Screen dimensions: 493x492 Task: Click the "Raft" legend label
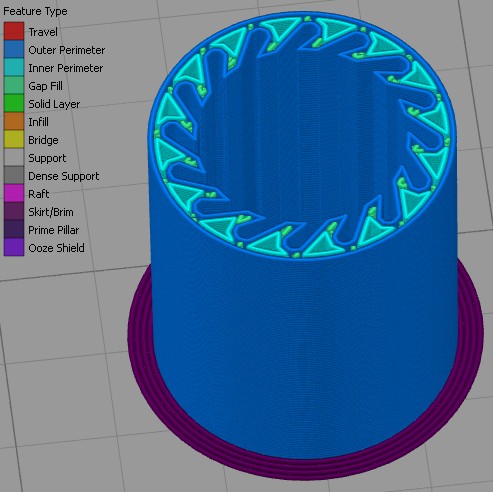(39, 194)
